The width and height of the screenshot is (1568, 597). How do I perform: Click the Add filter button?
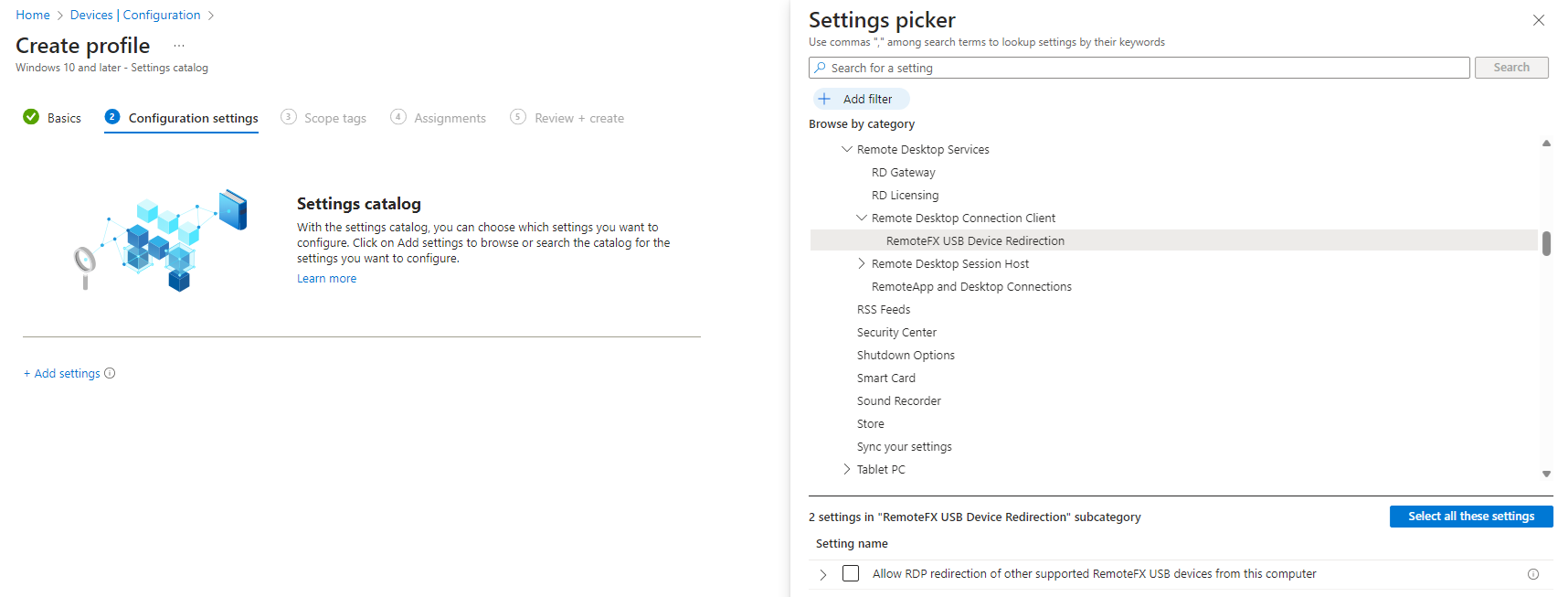[x=861, y=99]
